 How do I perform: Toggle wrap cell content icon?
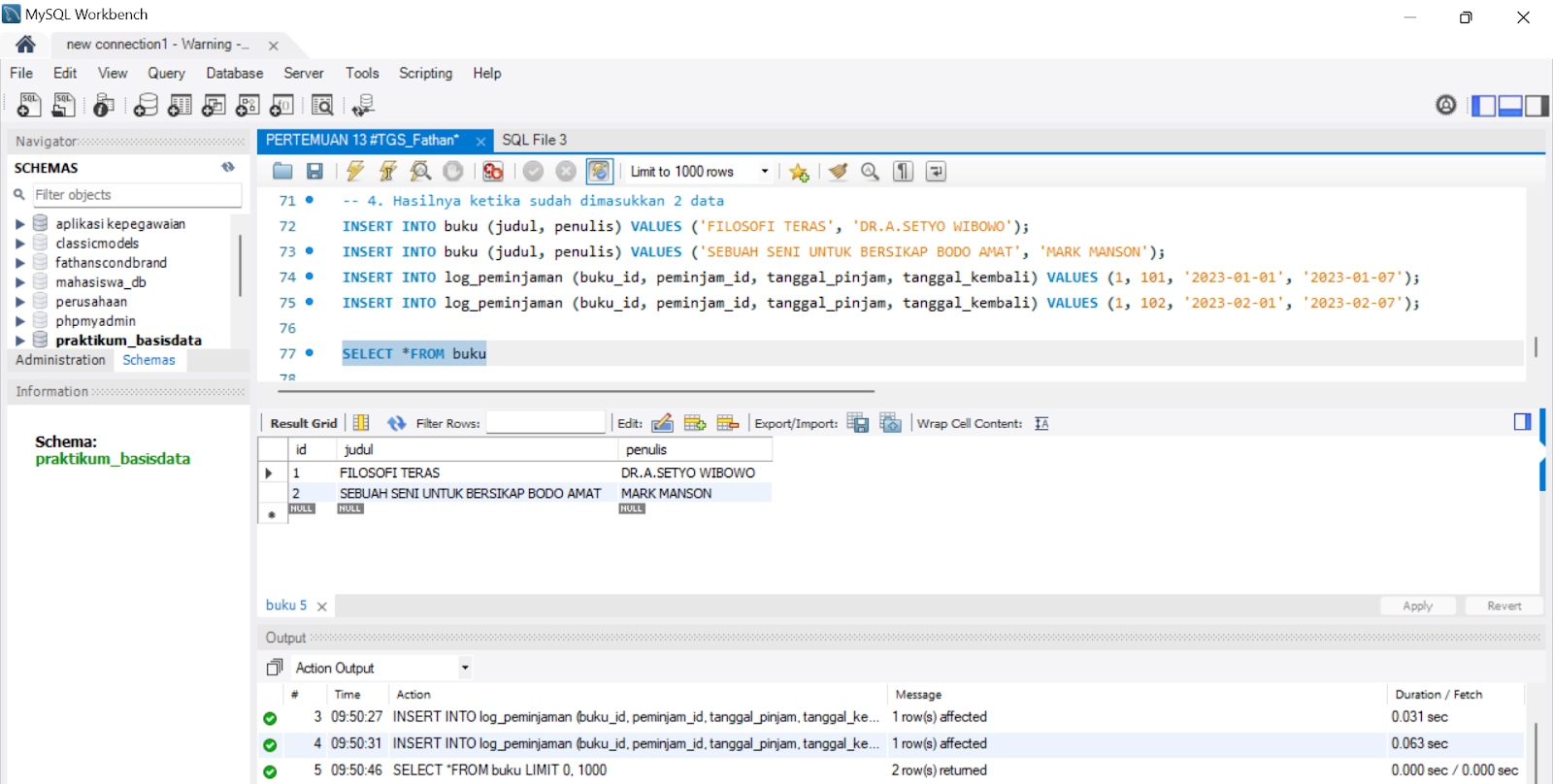point(1041,423)
